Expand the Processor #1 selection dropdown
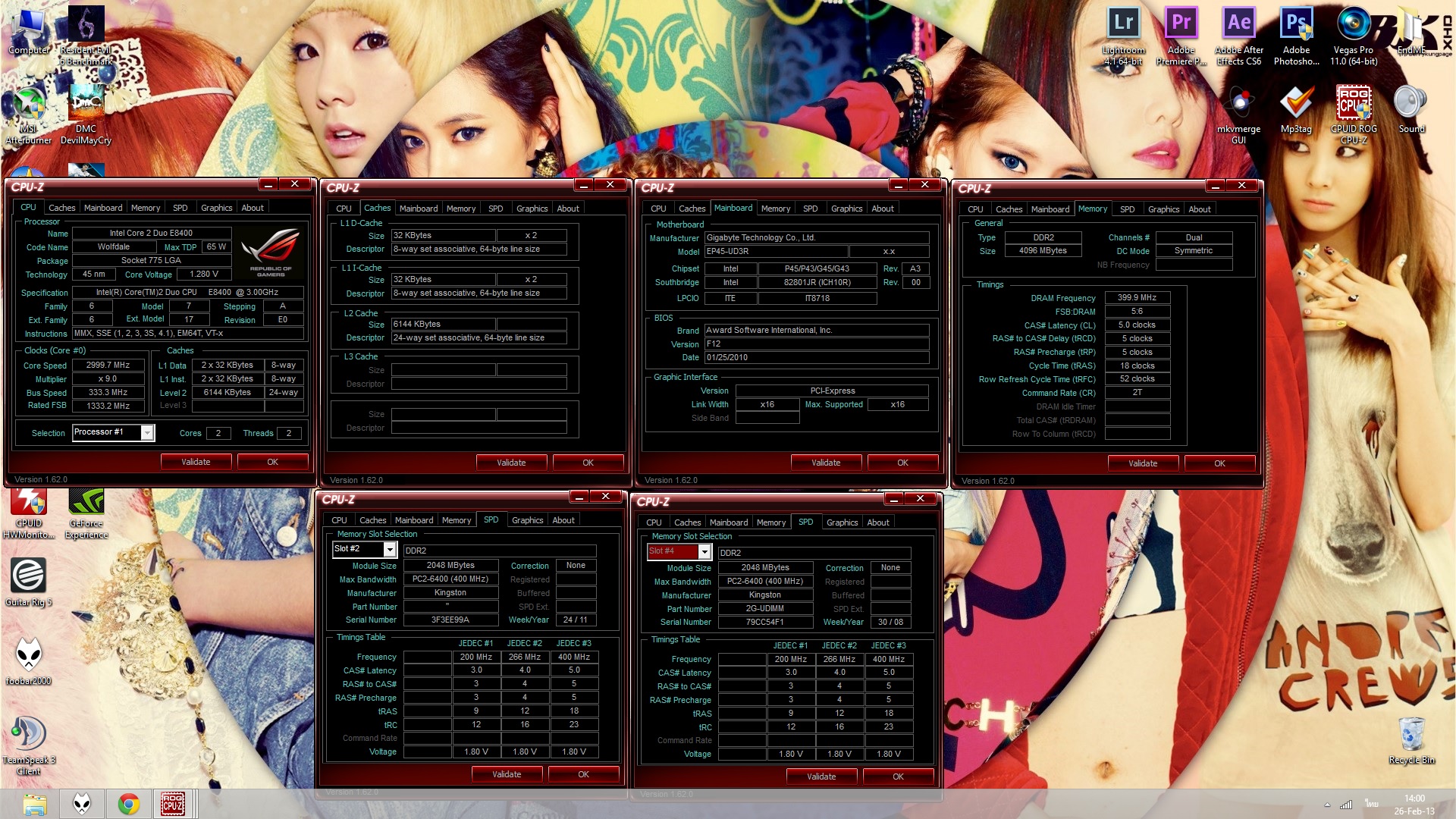Screen dimensions: 1456x819 click(147, 432)
